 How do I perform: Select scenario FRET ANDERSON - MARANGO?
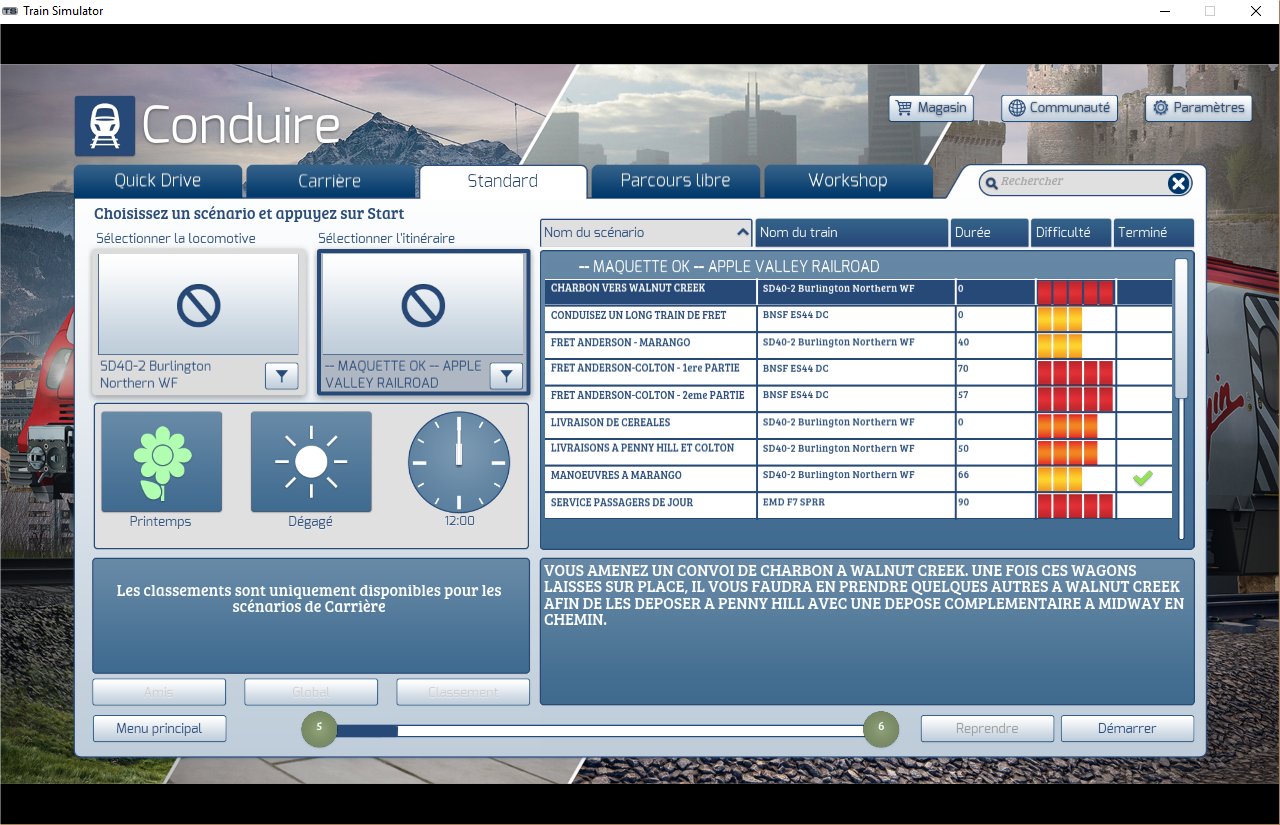pyautogui.click(x=858, y=346)
